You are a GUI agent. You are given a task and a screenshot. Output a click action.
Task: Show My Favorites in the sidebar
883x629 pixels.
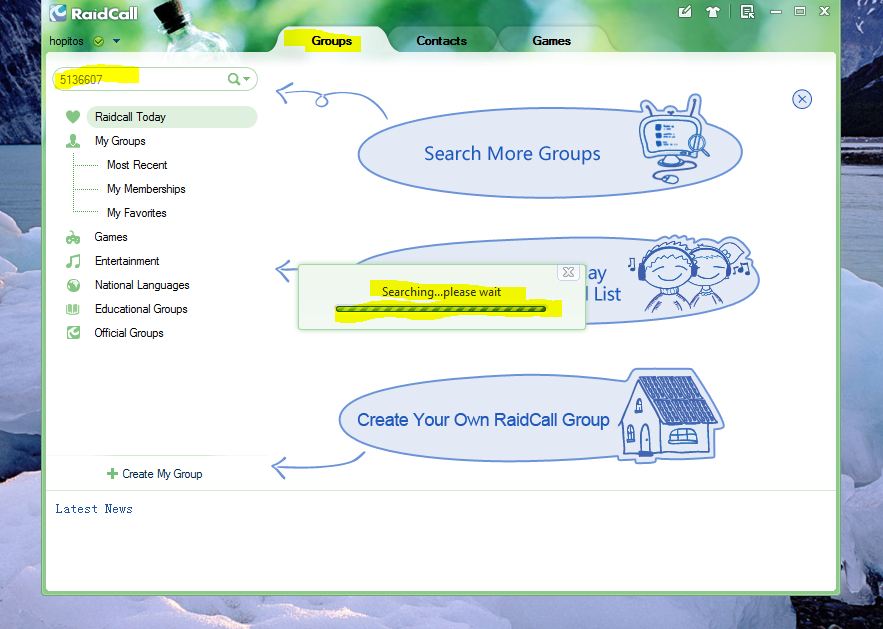pyautogui.click(x=136, y=213)
